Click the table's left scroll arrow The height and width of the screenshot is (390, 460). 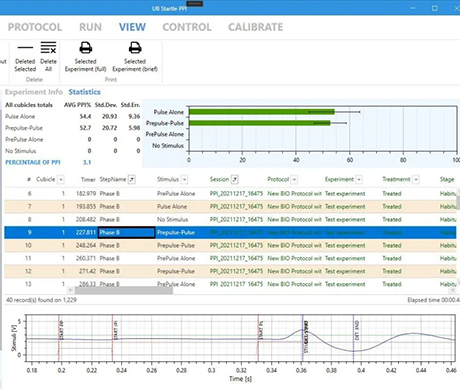(x=70, y=290)
